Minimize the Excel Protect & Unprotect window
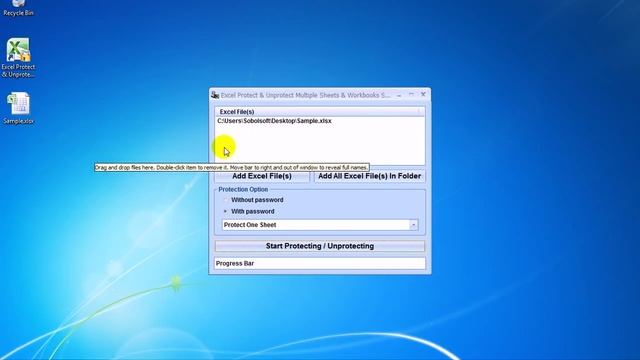This screenshot has width=640, height=360. click(x=399, y=95)
